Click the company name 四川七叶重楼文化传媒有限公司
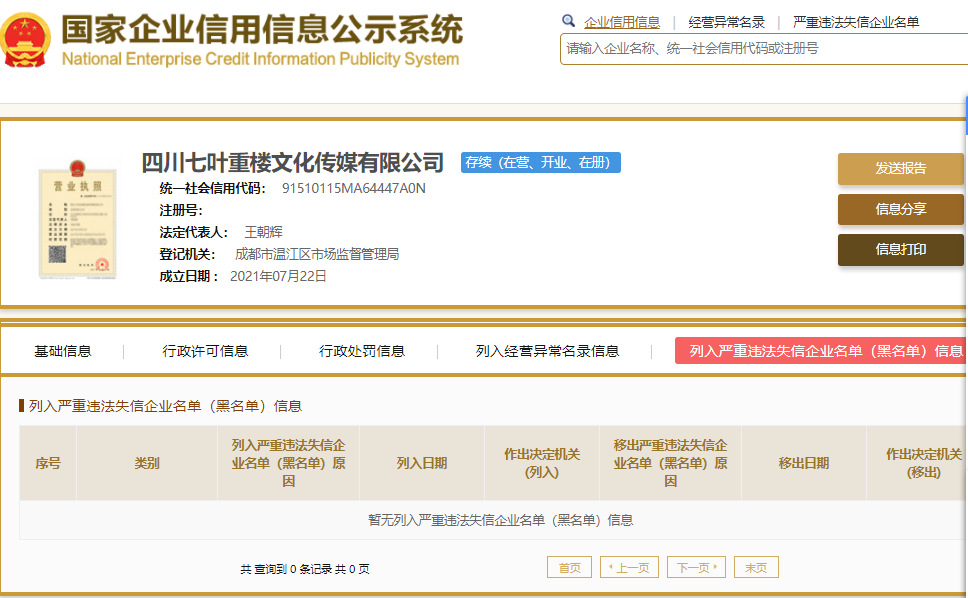The image size is (968, 598). click(293, 162)
